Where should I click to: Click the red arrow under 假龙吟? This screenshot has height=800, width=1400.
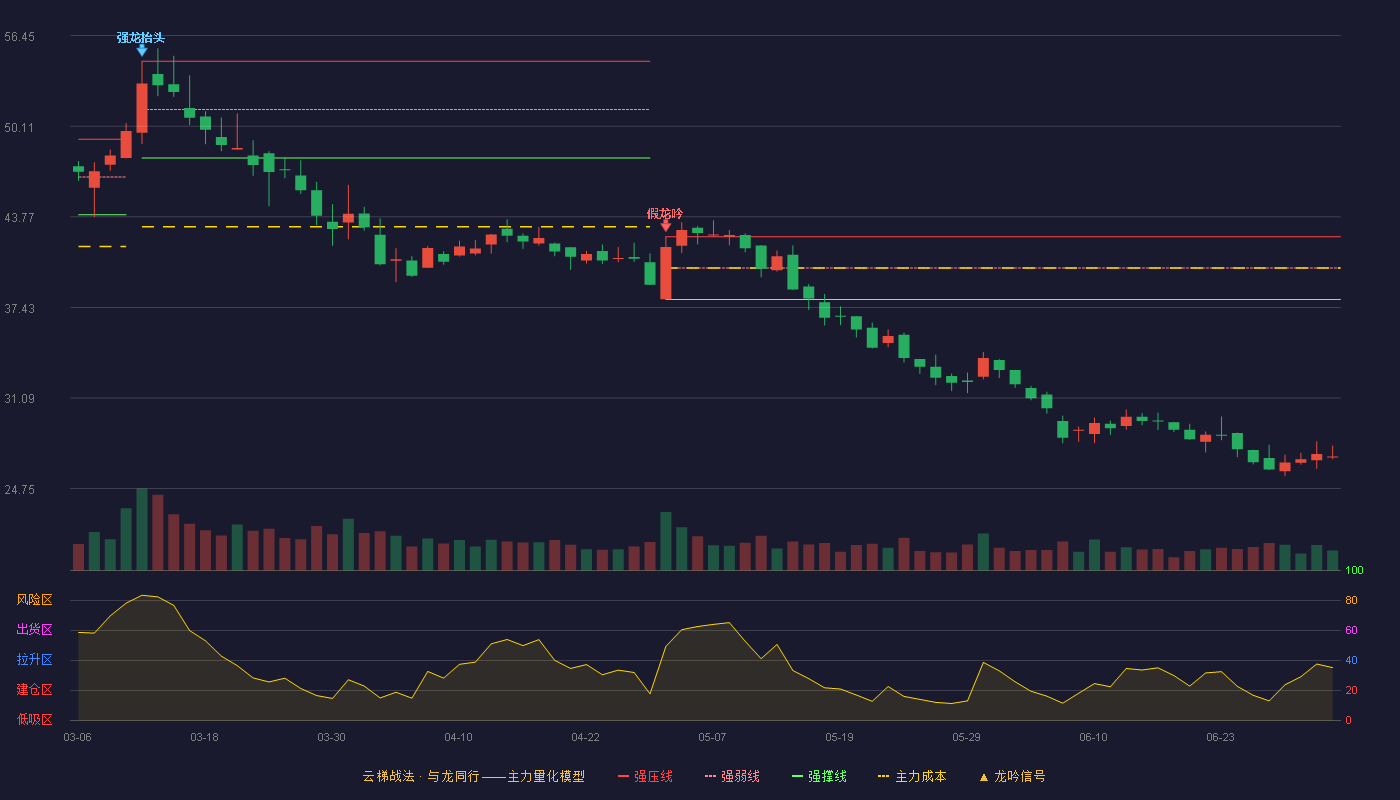point(666,226)
